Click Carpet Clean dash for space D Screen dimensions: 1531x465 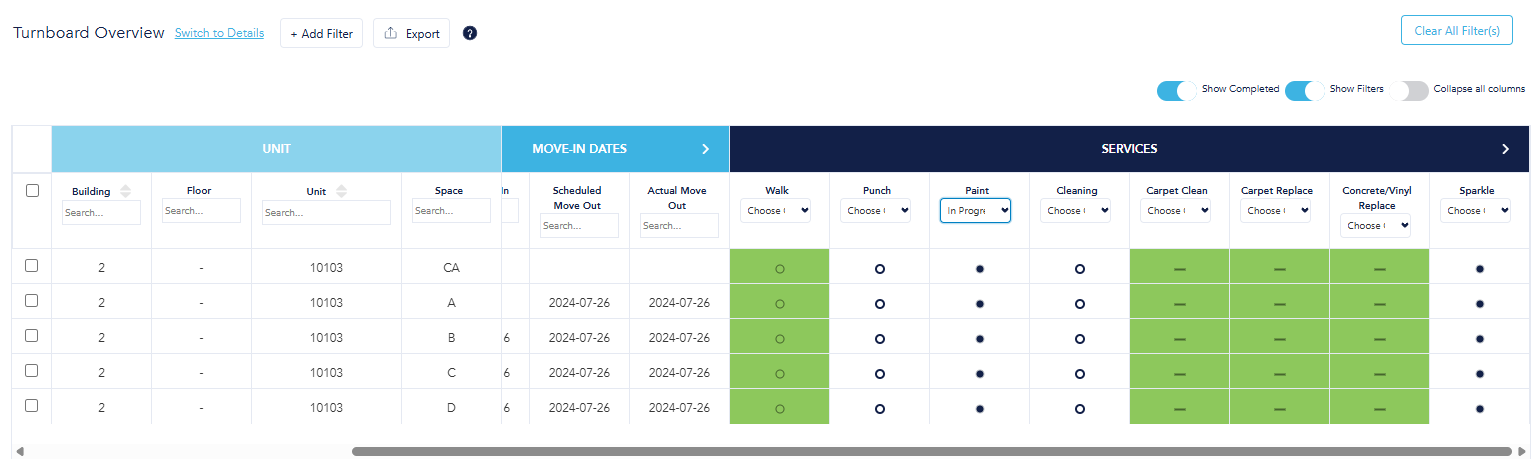pos(1180,409)
